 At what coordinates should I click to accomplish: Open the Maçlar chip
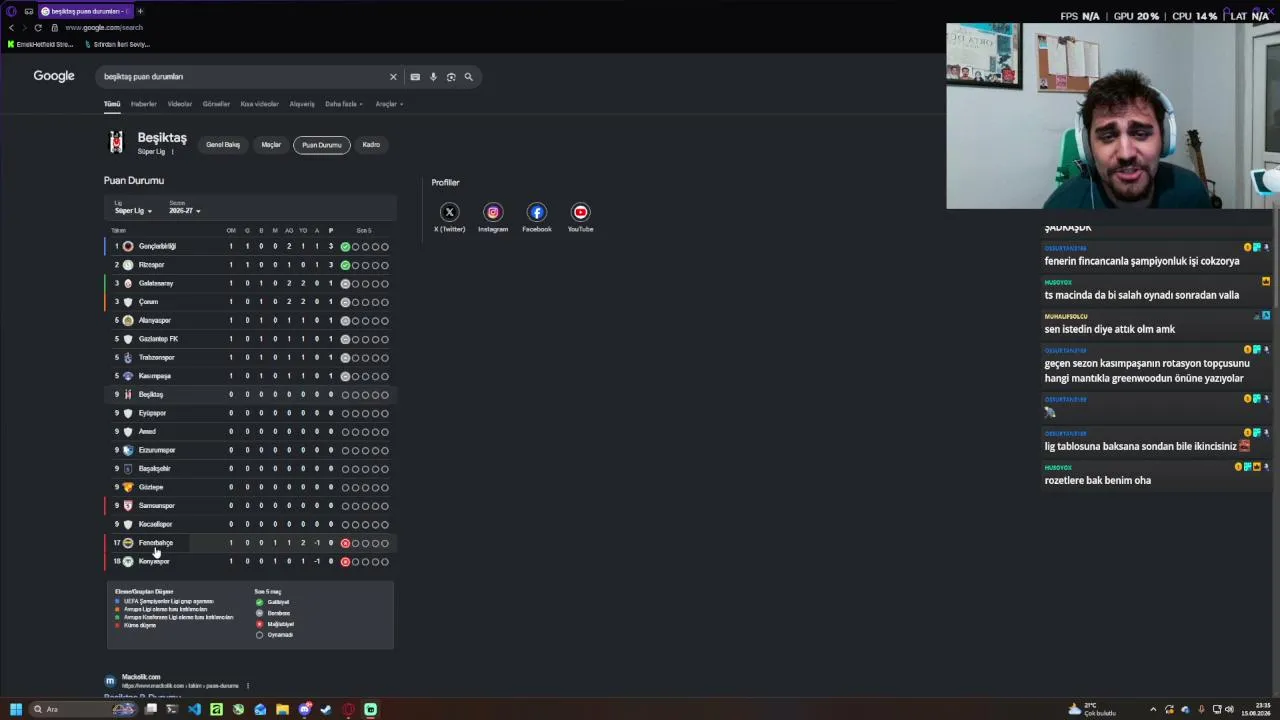pos(271,145)
